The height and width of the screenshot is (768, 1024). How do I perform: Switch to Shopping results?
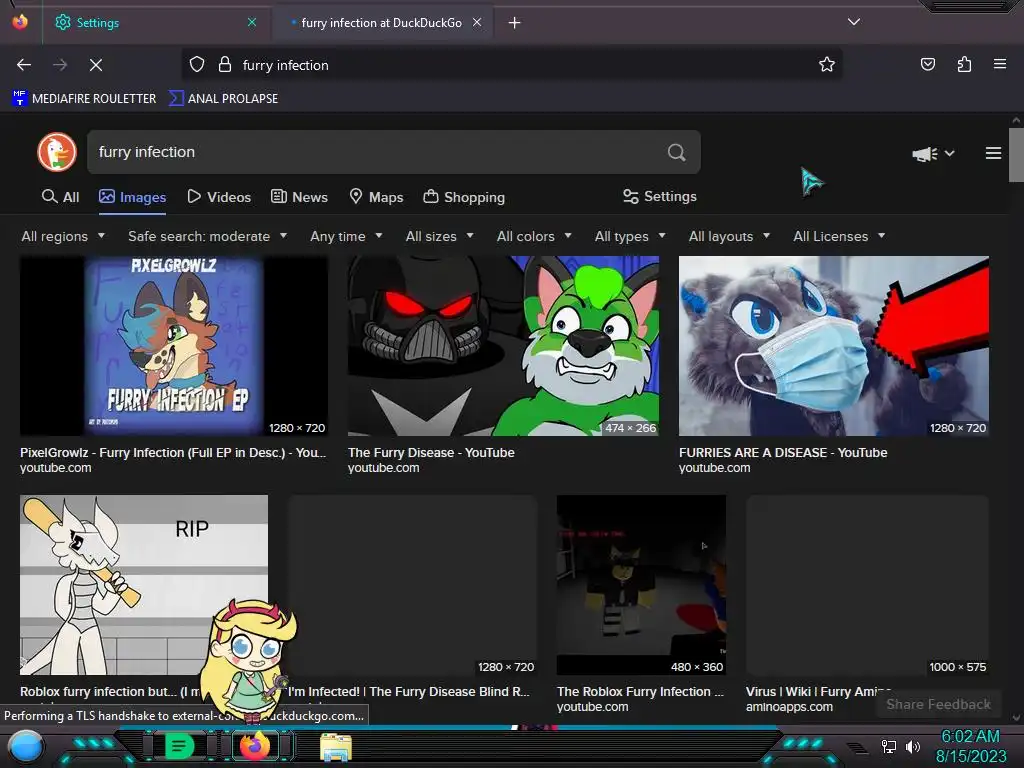(464, 197)
